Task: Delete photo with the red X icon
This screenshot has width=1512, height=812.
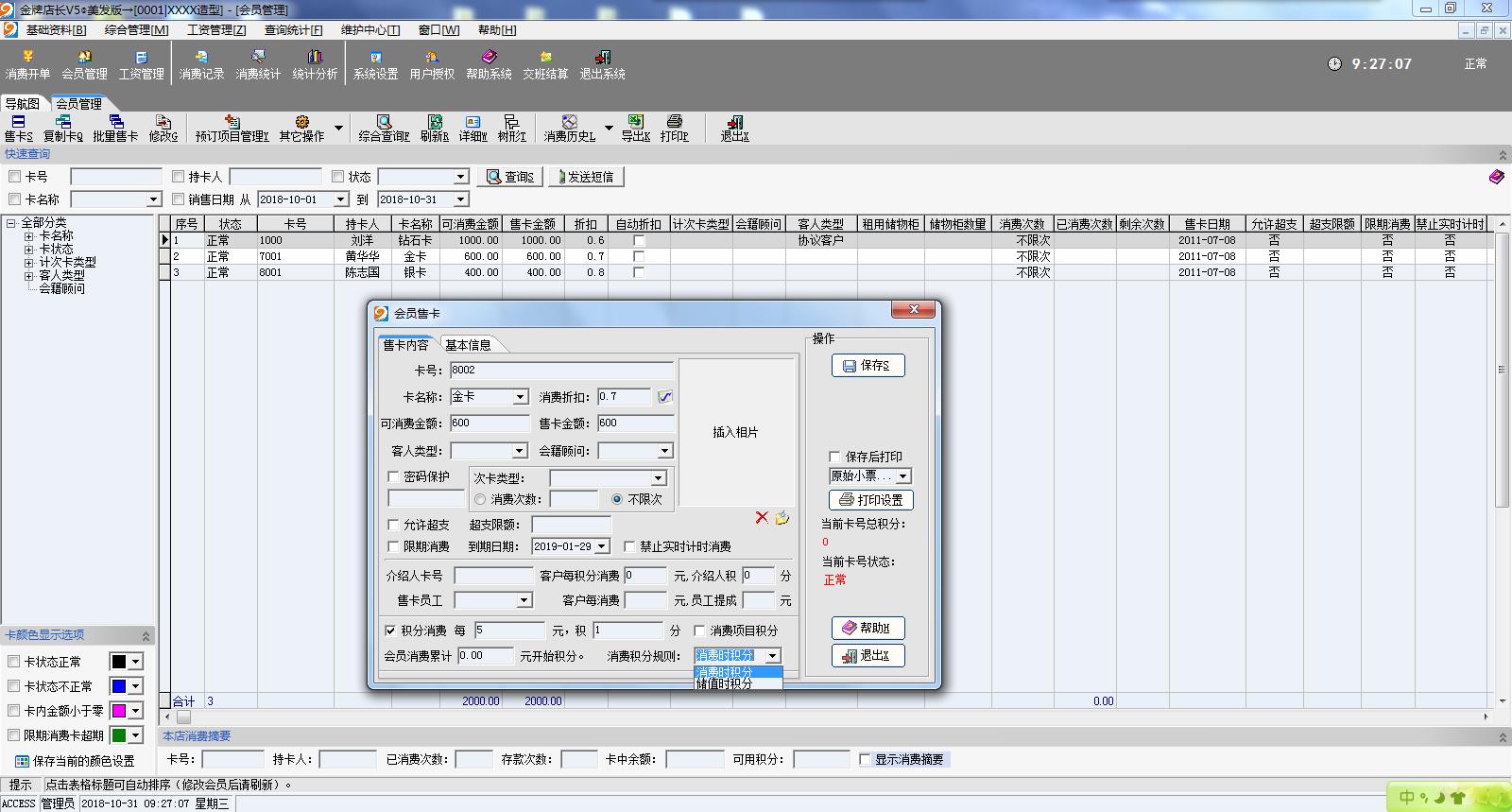Action: 762,517
